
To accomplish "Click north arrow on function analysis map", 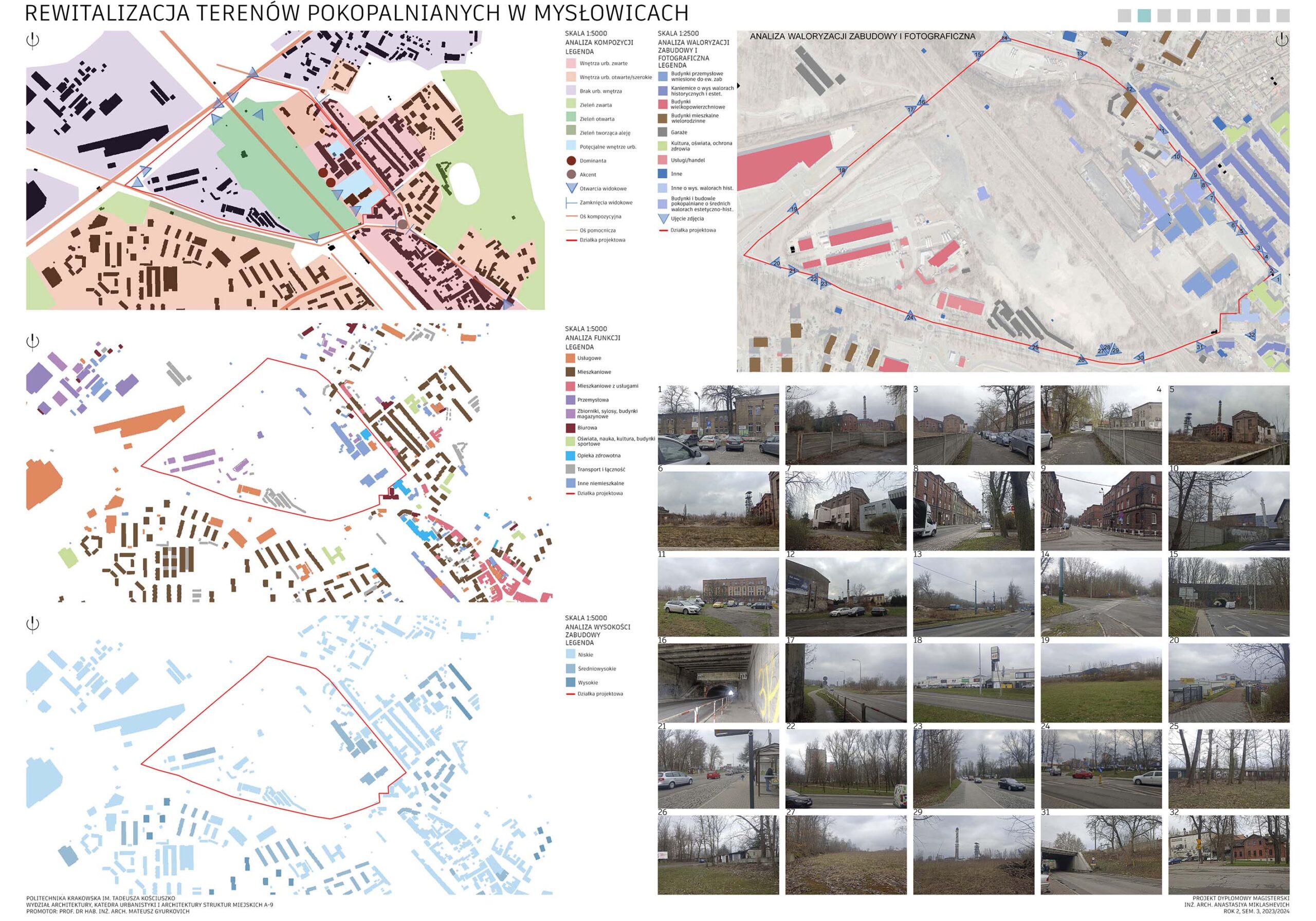I will point(33,342).
